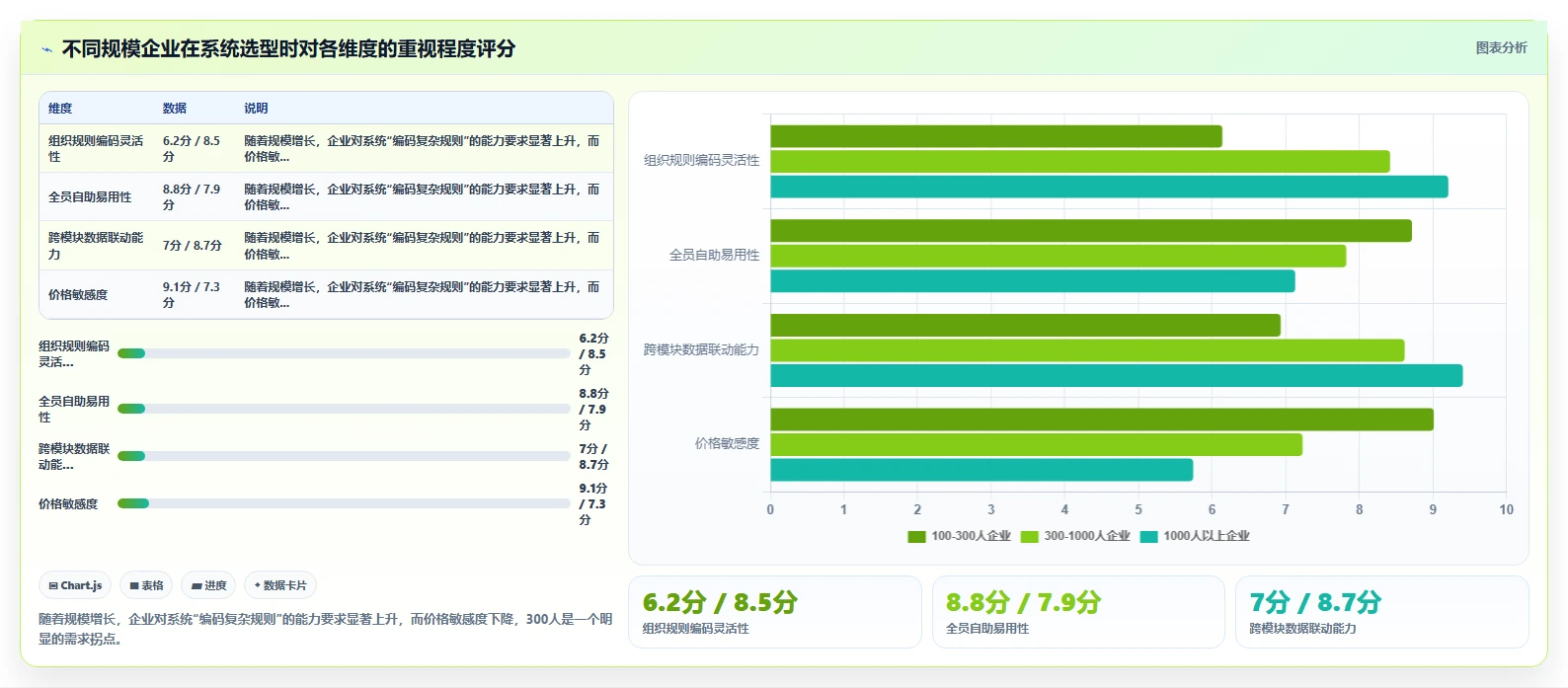The width and height of the screenshot is (1568, 688).
Task: Select the 说明 table column header
Action: pos(256,109)
